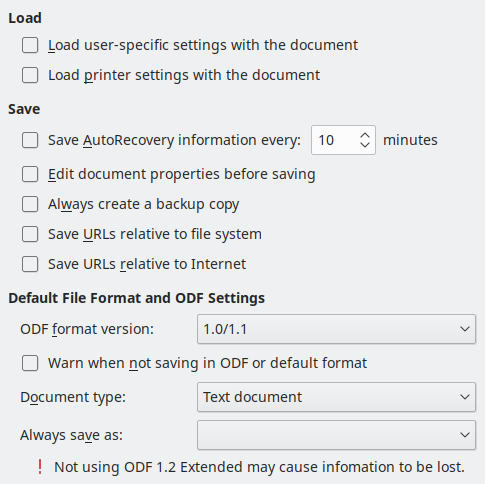Open the Always save as dropdown

click(x=336, y=435)
